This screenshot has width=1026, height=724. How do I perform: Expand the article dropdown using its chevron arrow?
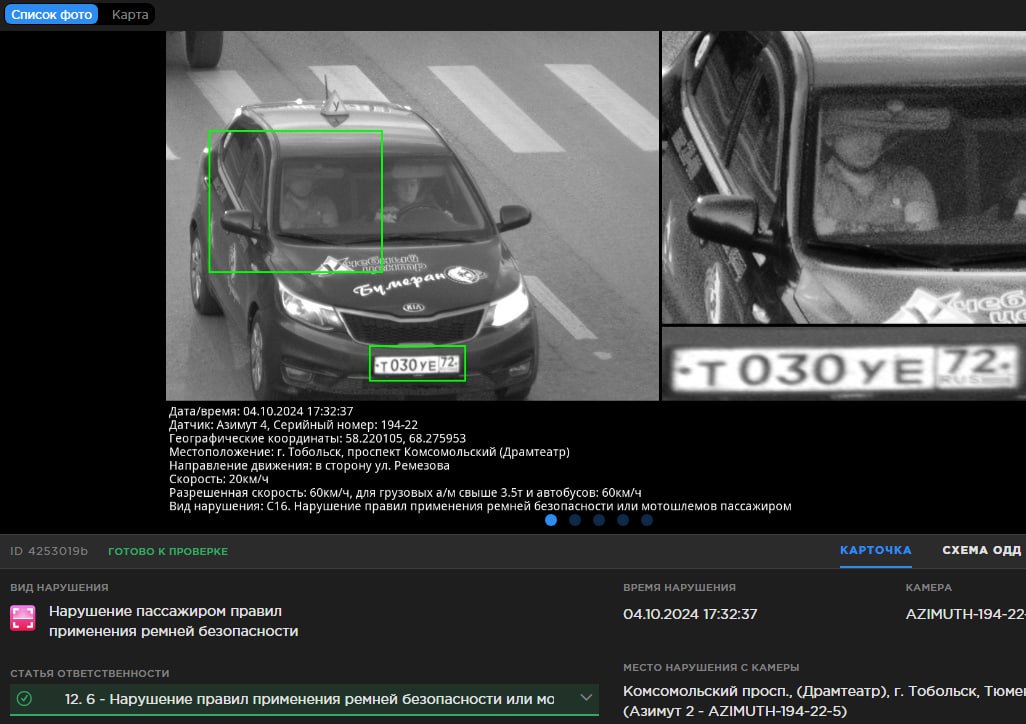pos(586,698)
